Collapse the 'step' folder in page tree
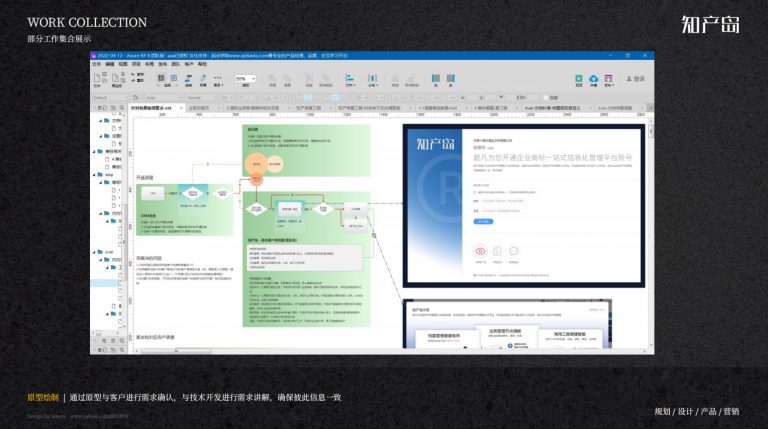This screenshot has width=768, height=429. 95,174
